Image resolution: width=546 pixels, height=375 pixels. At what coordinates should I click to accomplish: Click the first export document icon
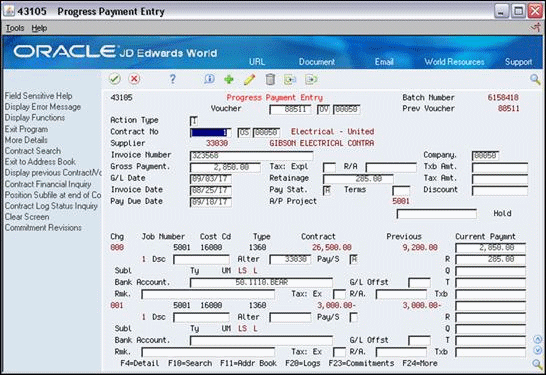tap(290, 80)
